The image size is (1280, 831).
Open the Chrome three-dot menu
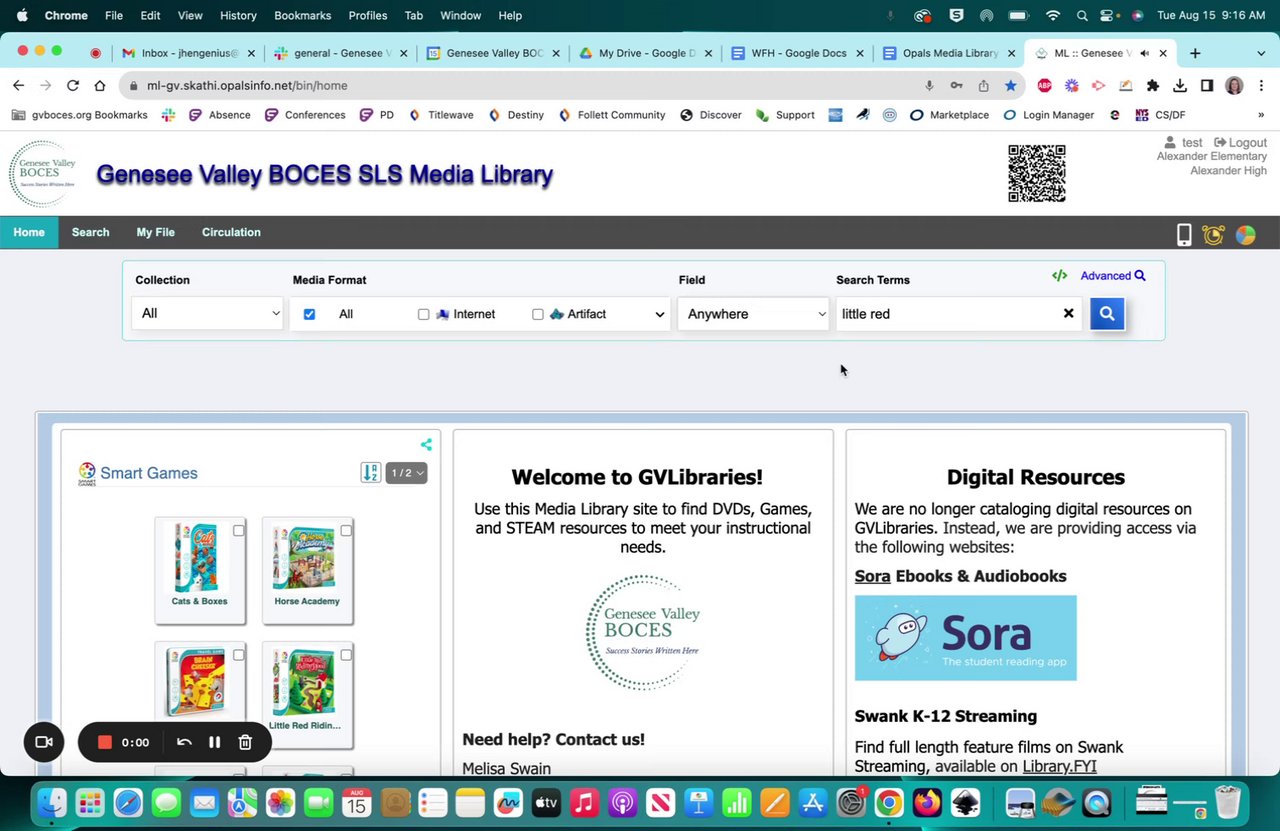tap(1260, 86)
